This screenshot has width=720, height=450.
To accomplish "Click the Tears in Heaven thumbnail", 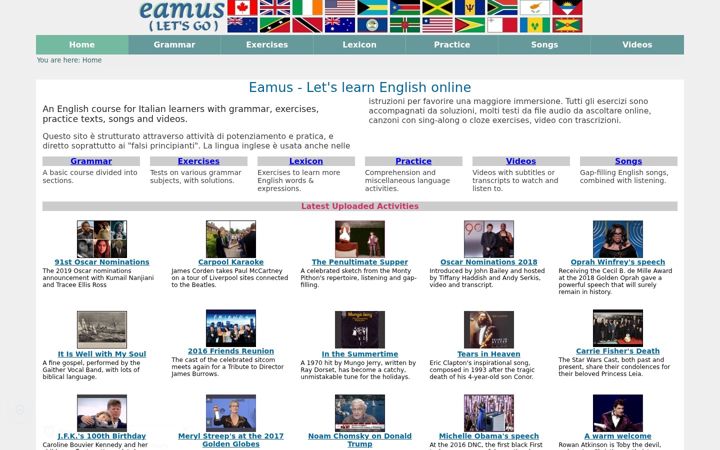I will click(489, 330).
